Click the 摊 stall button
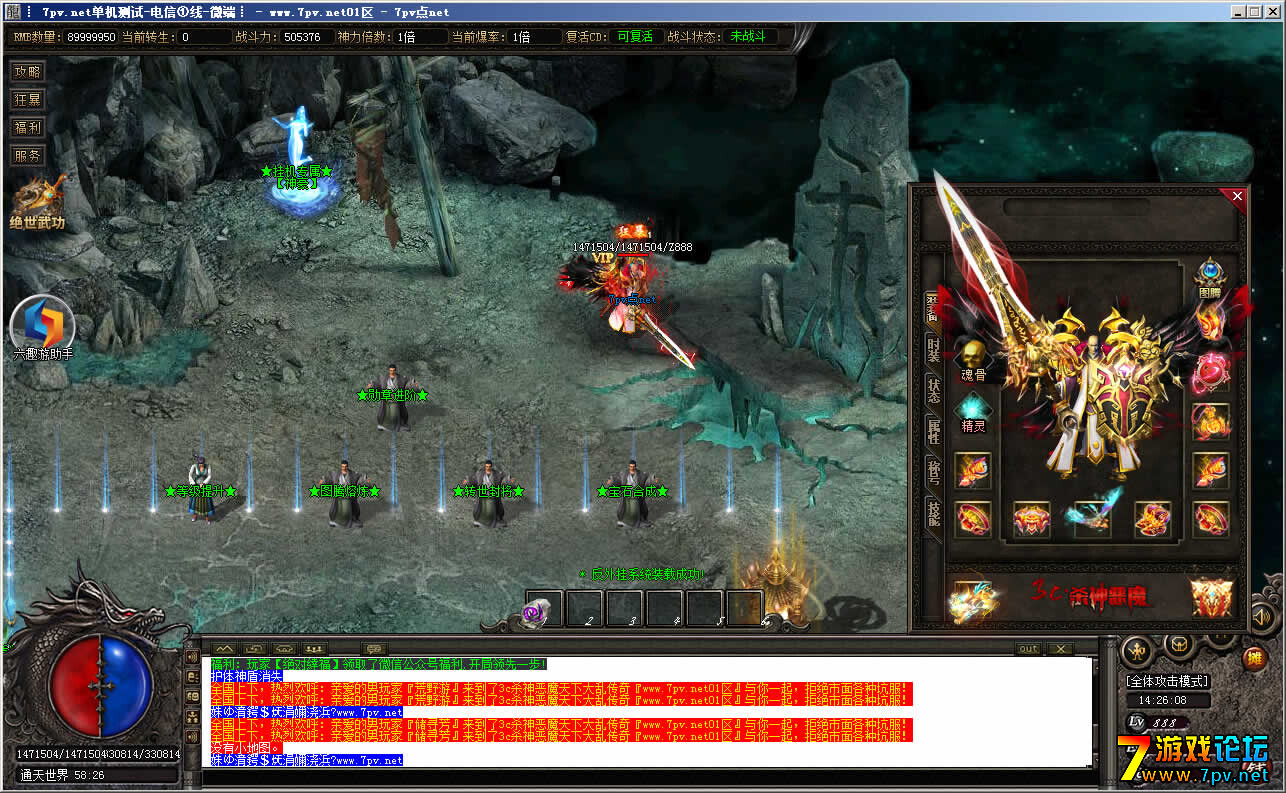The image size is (1286, 793). coord(1254,659)
